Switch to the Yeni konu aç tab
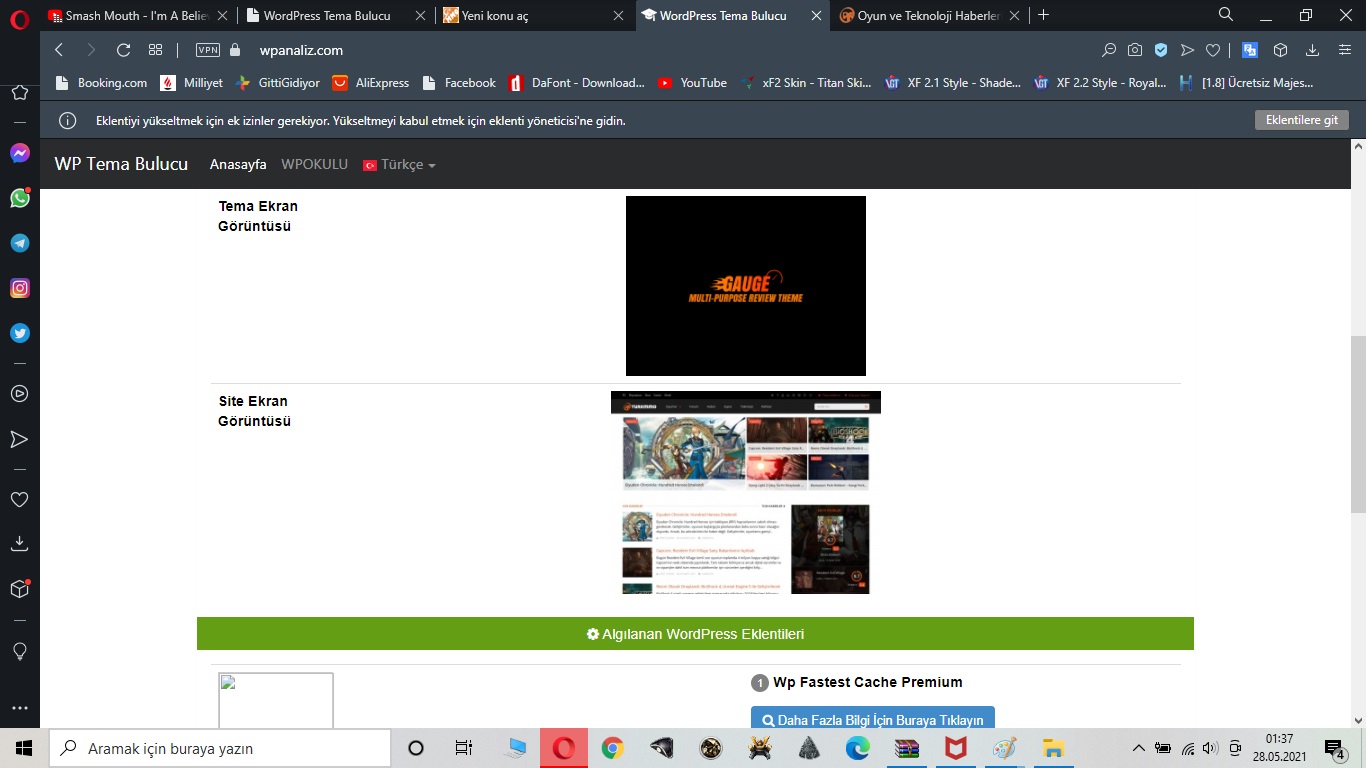 [x=534, y=16]
